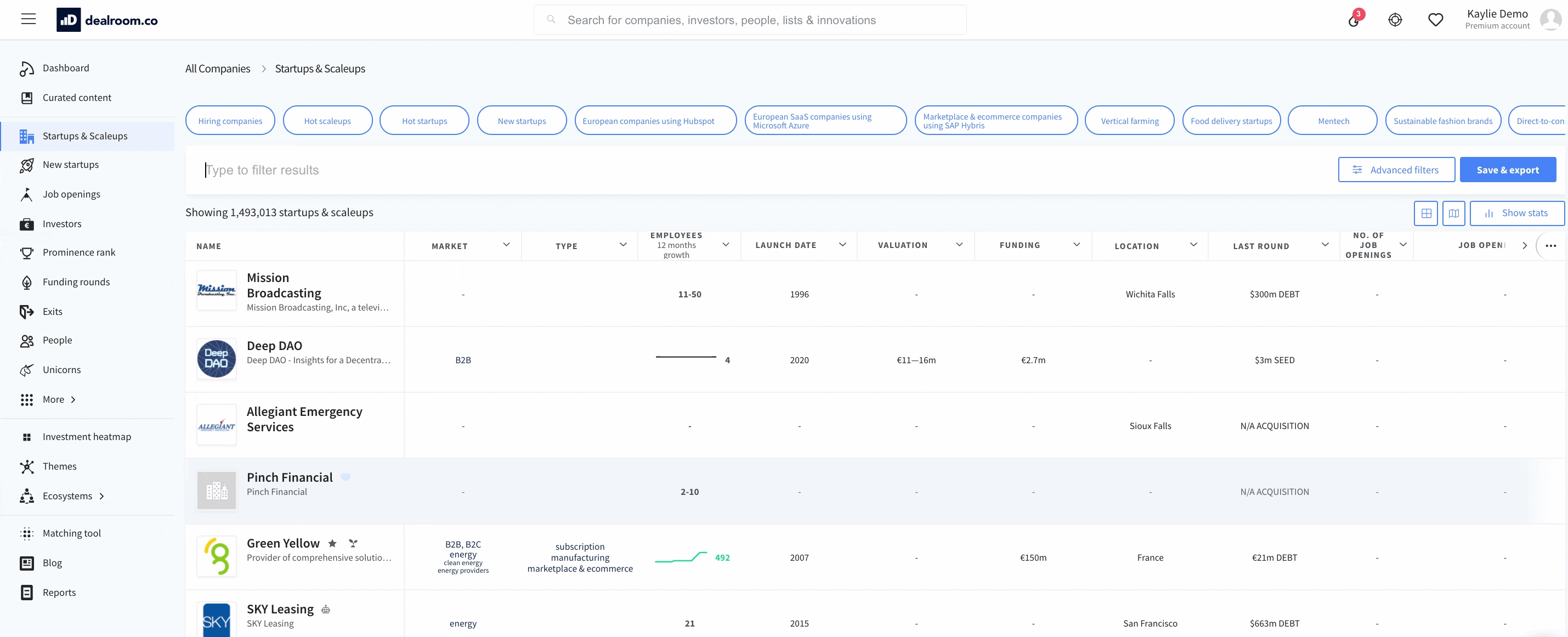Click the New startups rocket icon
1568x637 pixels.
click(x=27, y=165)
